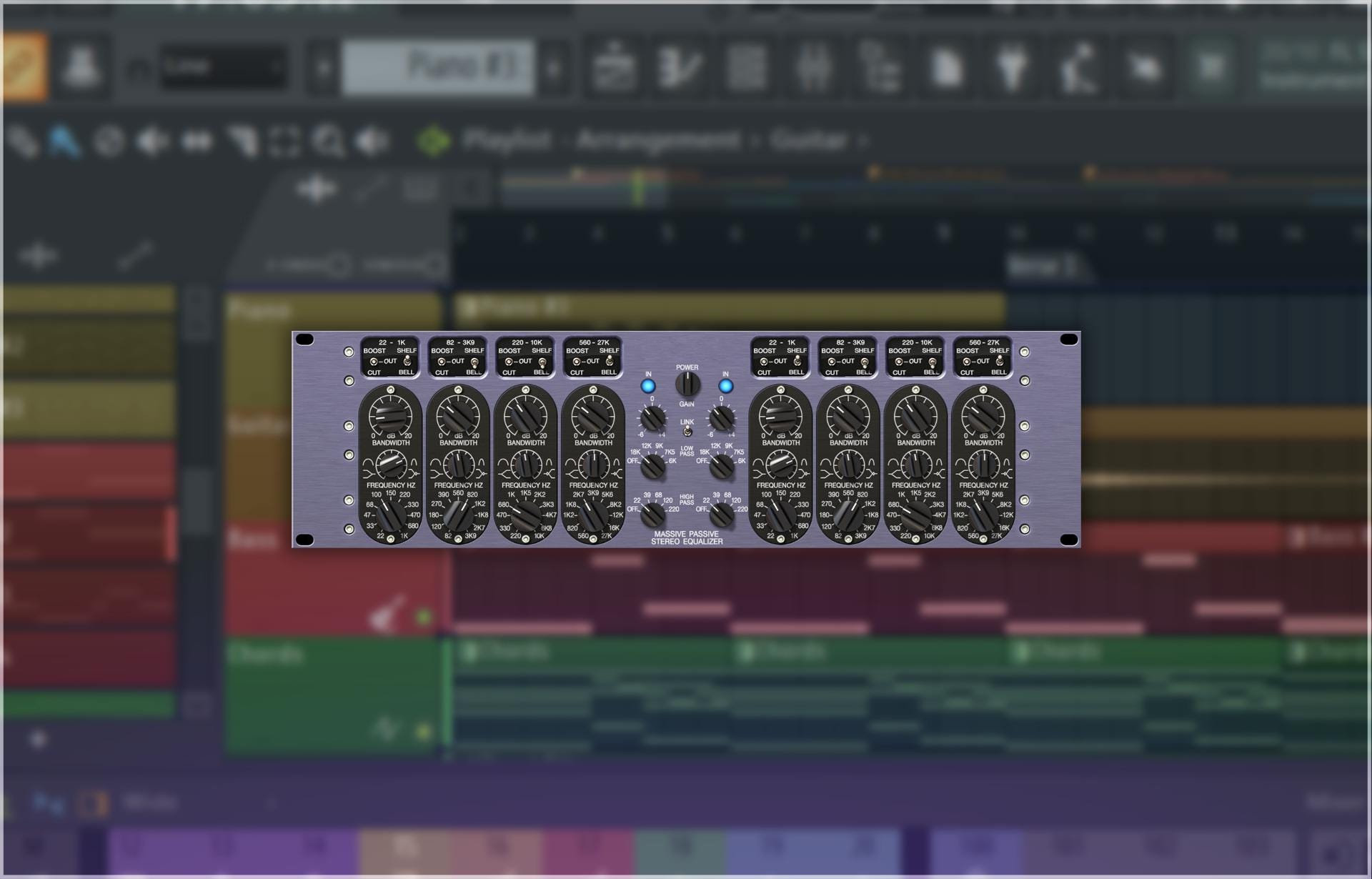Flip the right channel 560-27K Boost/Out/Cut switch
1372x879 pixels.
(966, 362)
